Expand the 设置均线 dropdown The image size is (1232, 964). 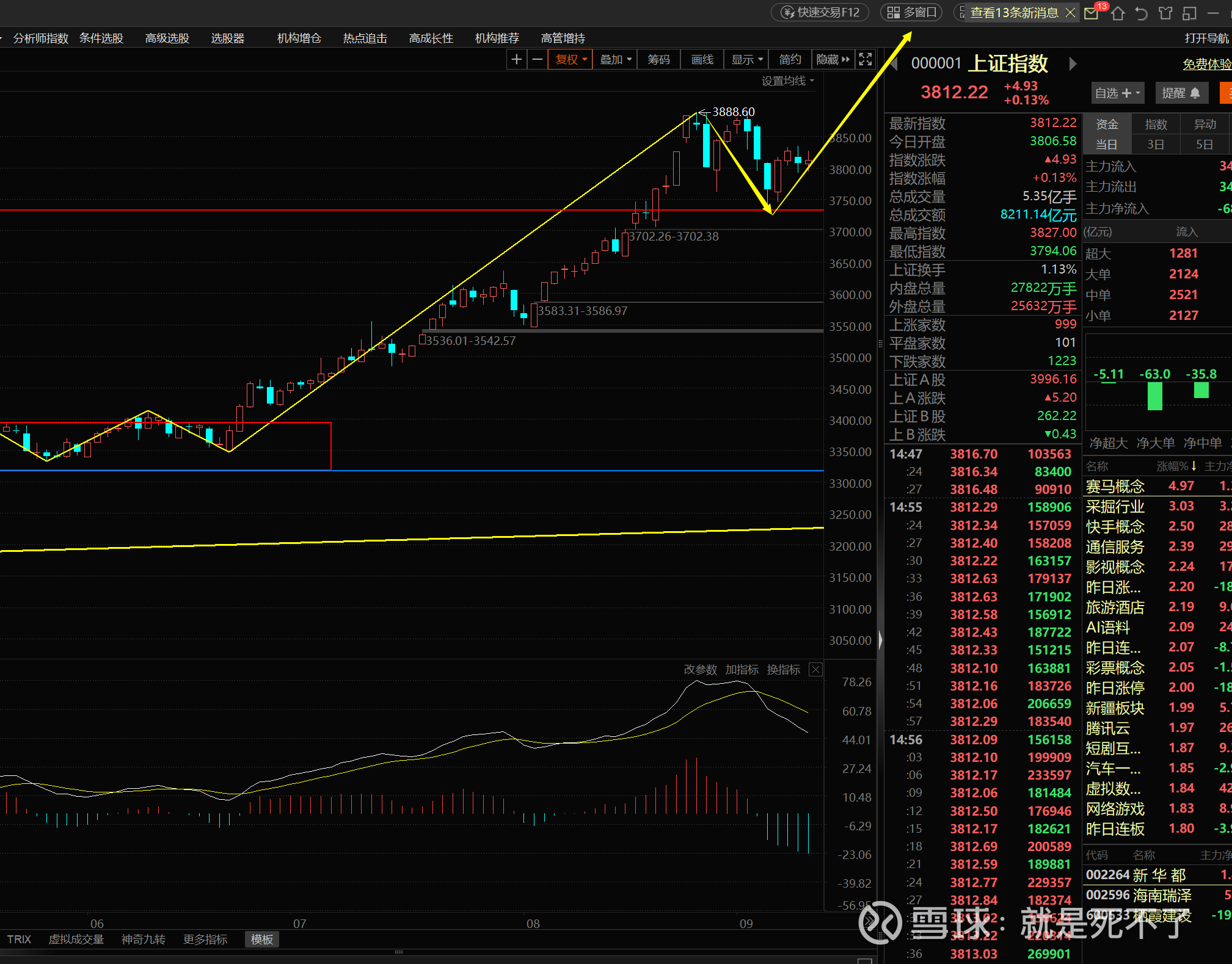[787, 81]
